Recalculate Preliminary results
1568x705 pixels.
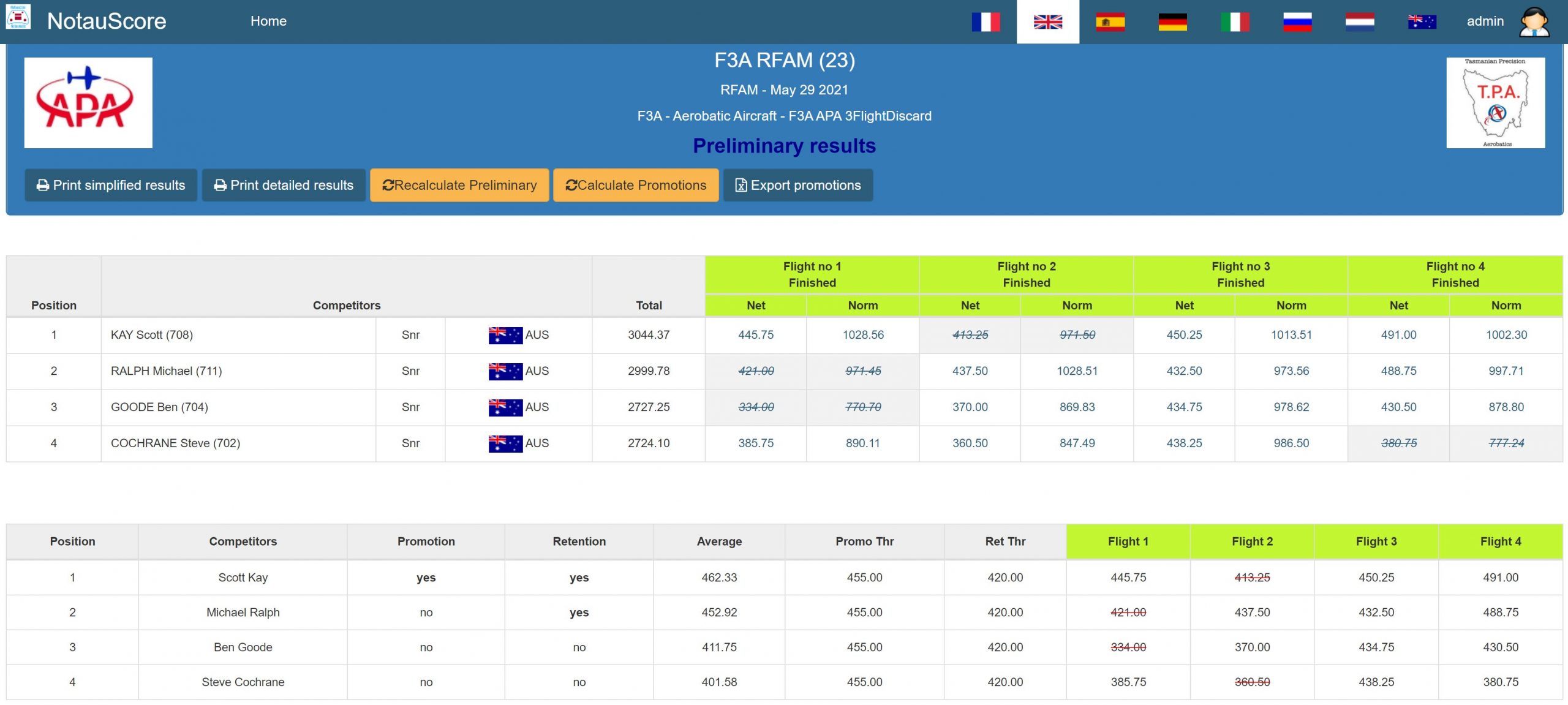(459, 185)
